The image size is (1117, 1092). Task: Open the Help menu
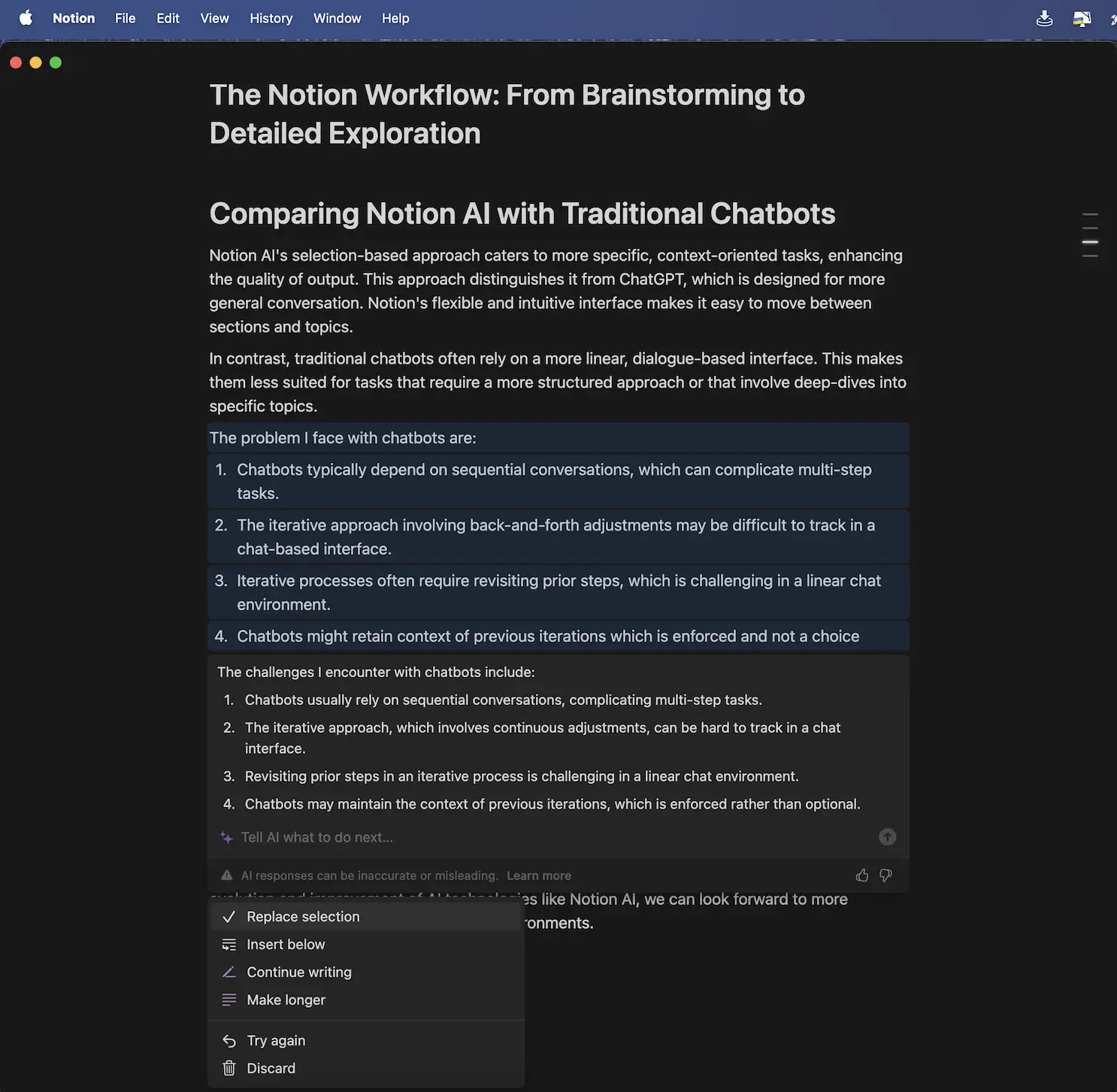[x=395, y=18]
